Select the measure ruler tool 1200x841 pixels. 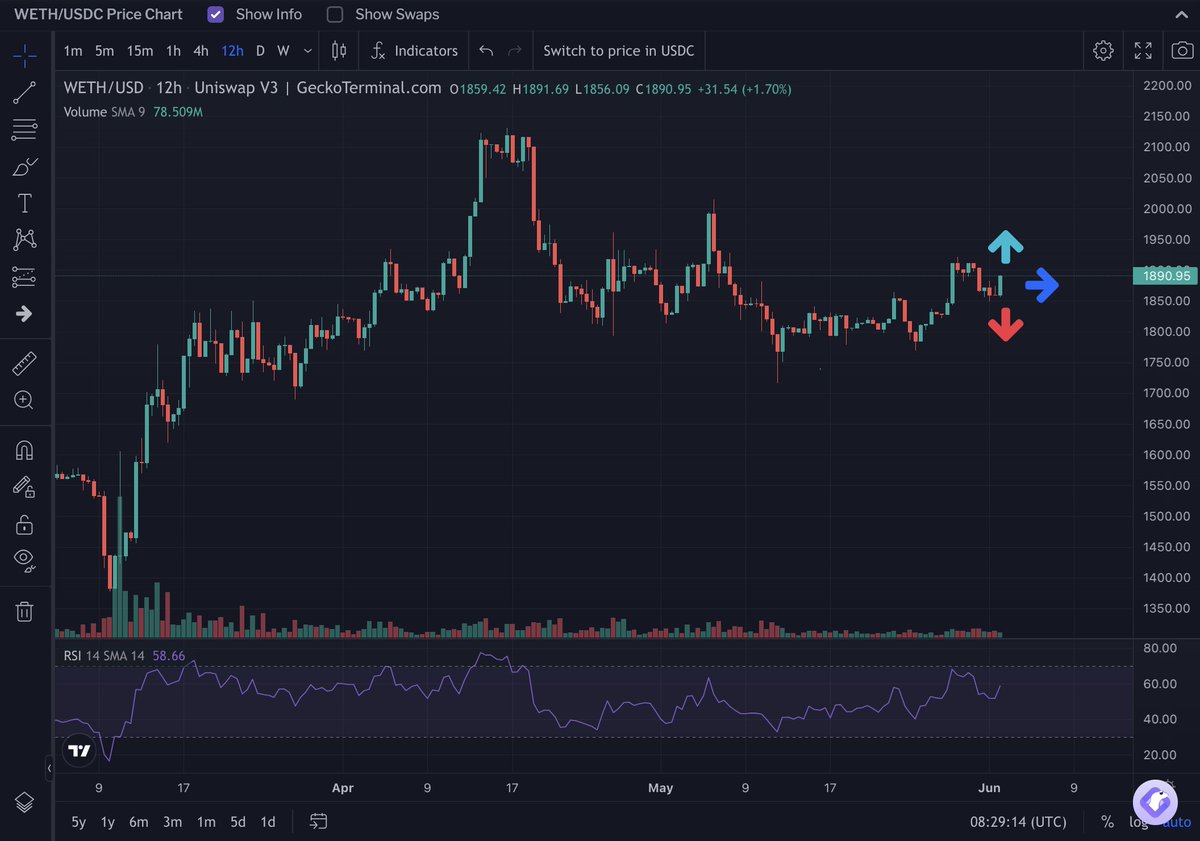(24, 364)
